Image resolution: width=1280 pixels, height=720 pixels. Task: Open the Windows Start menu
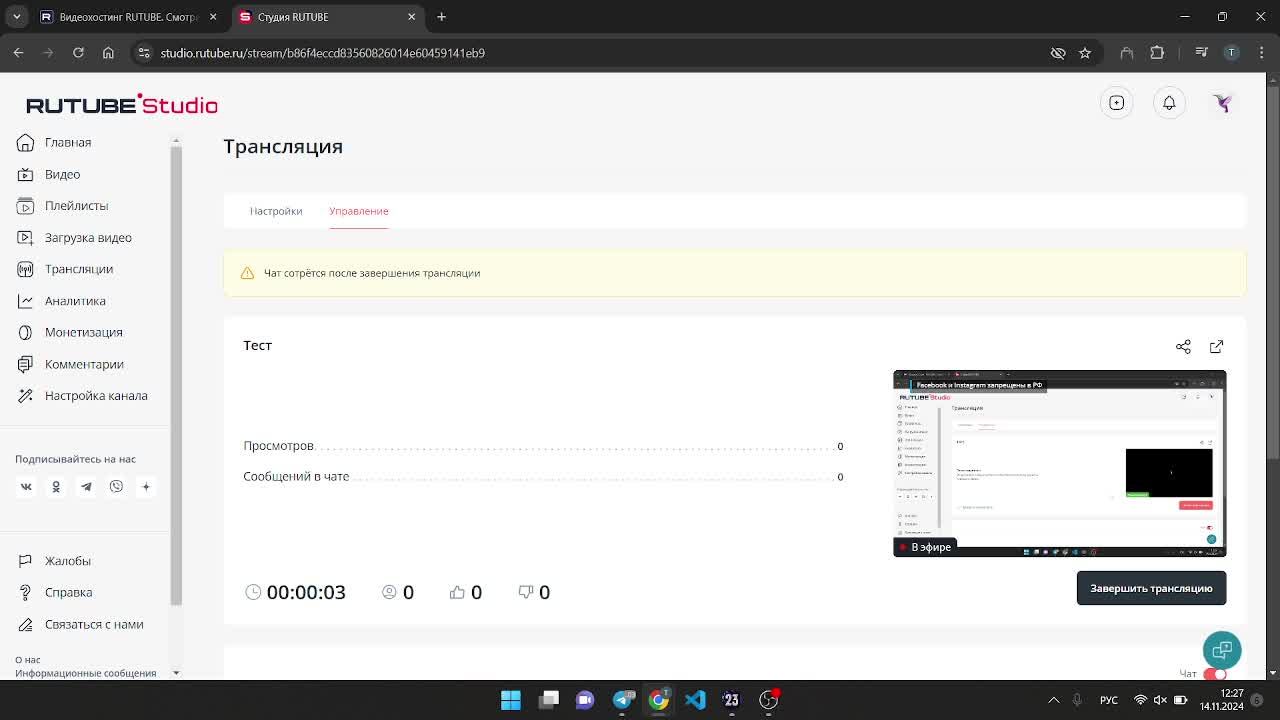(511, 700)
